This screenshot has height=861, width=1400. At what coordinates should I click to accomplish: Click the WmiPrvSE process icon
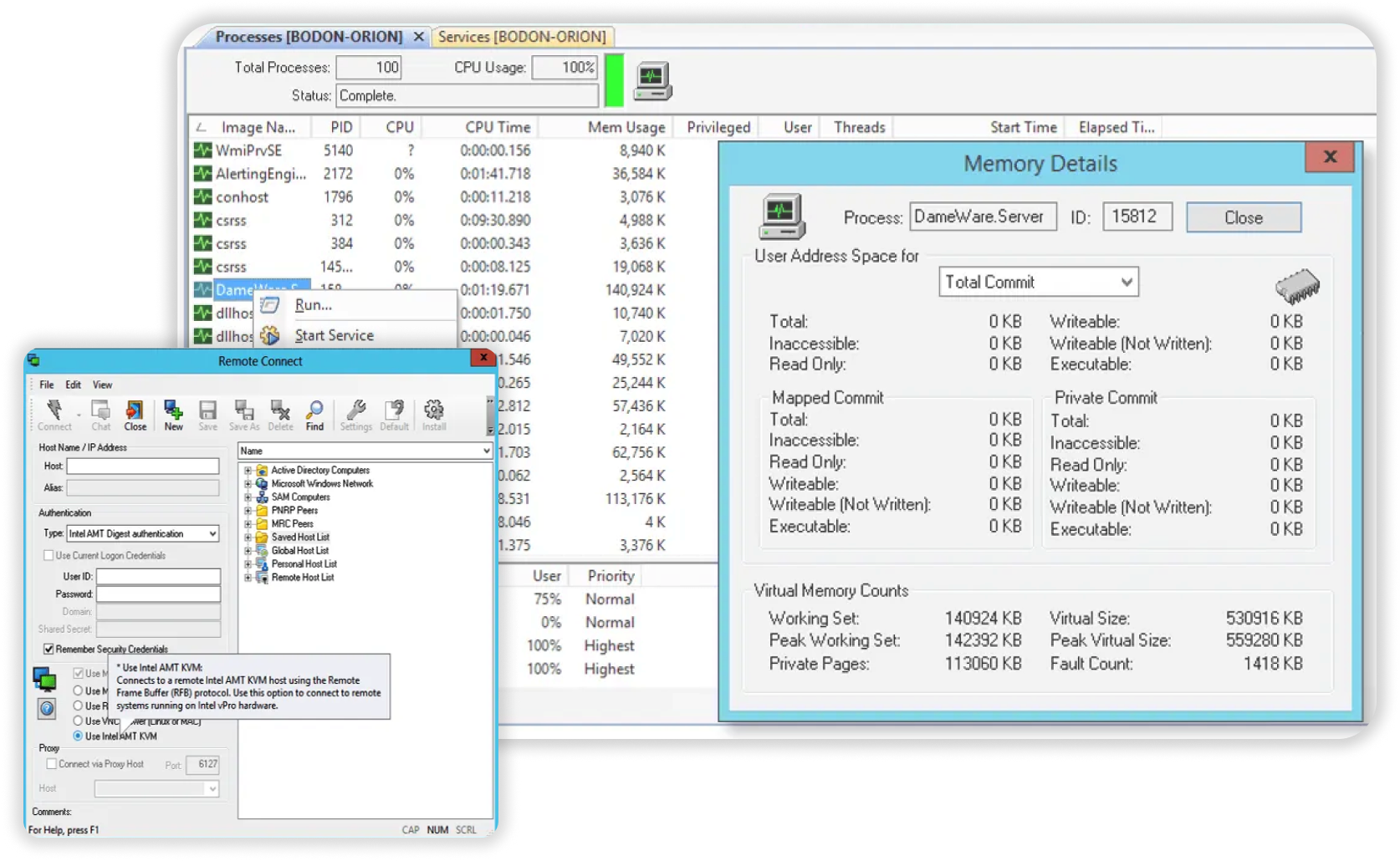pos(202,150)
